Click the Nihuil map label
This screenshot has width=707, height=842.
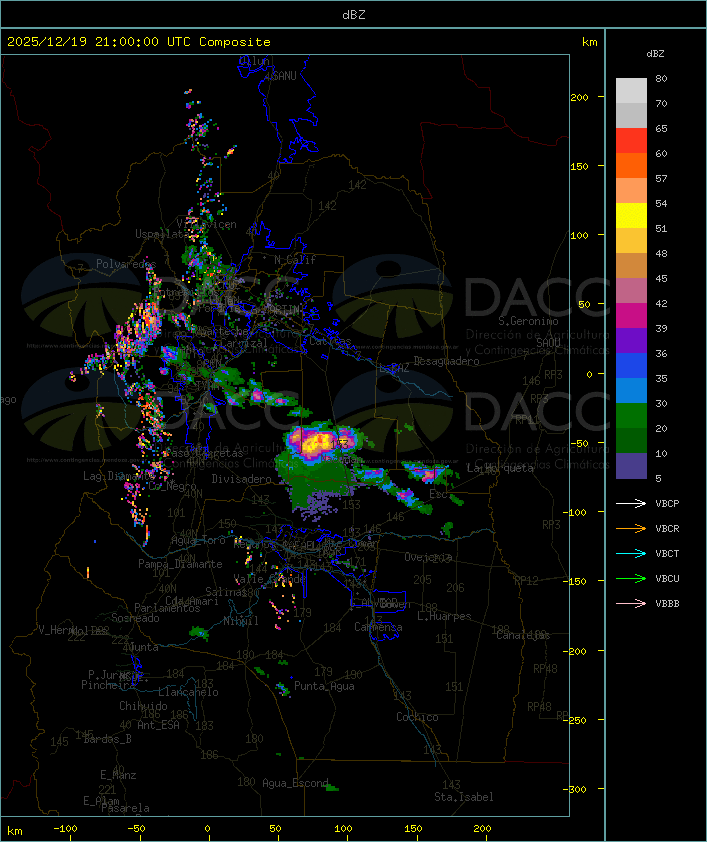pyautogui.click(x=240, y=621)
